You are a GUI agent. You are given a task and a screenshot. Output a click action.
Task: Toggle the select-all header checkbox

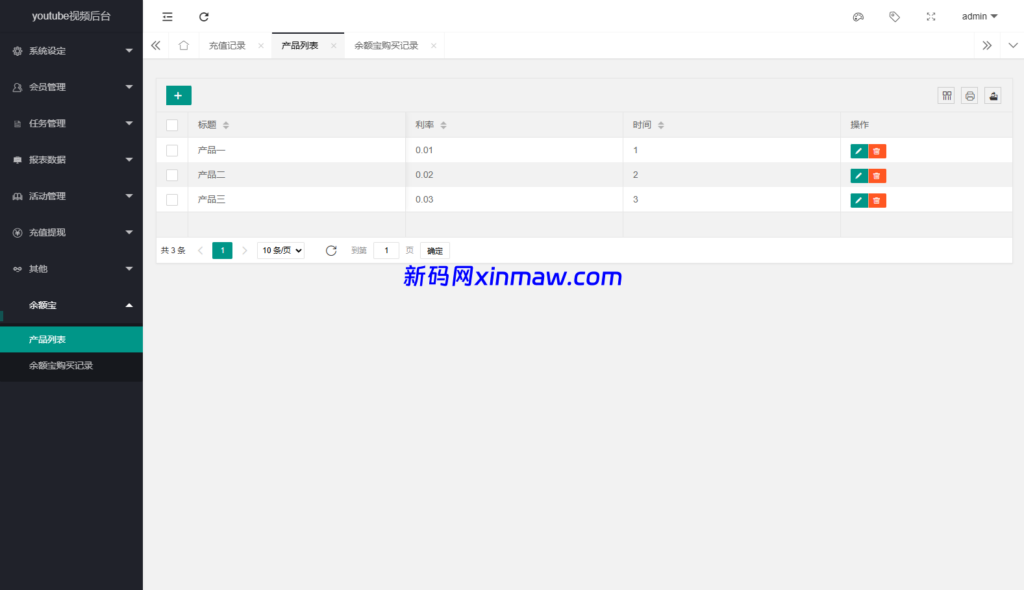tap(172, 125)
